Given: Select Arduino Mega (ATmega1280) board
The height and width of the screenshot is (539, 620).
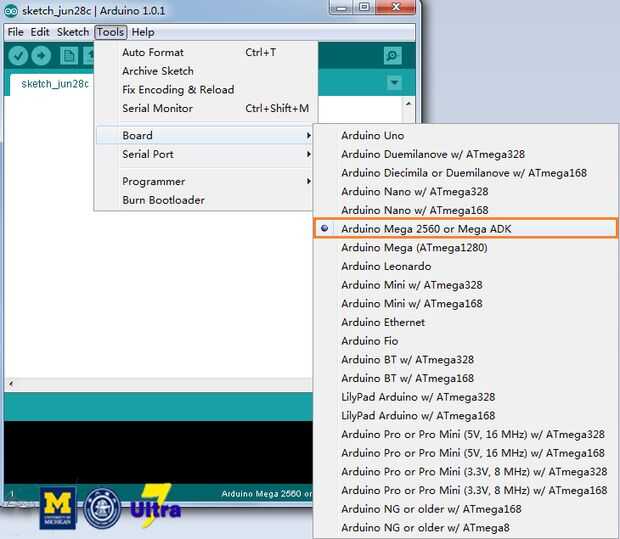Looking at the screenshot, I should [x=466, y=248].
